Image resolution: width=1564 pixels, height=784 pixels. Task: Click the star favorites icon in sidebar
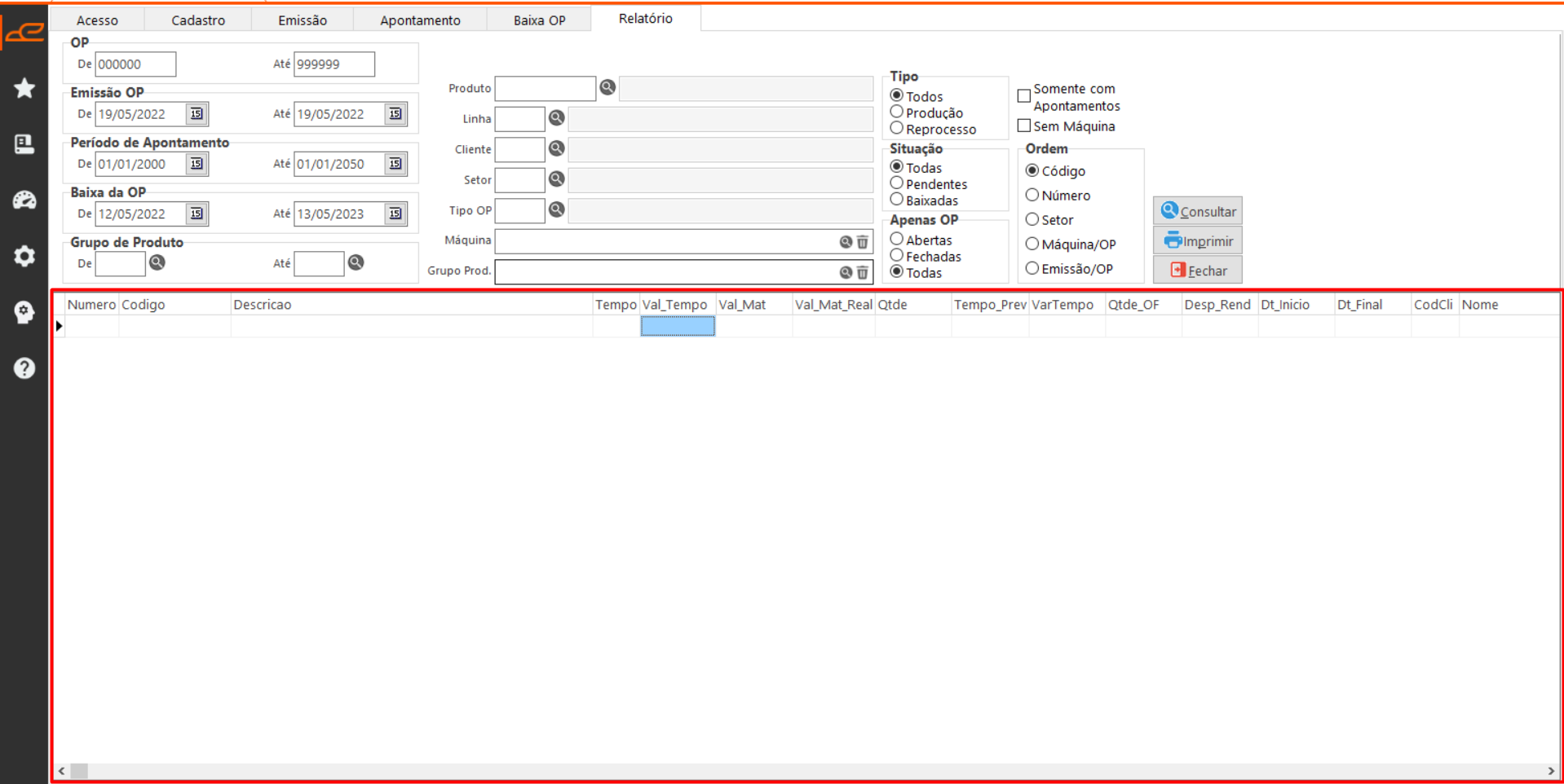pos(24,88)
